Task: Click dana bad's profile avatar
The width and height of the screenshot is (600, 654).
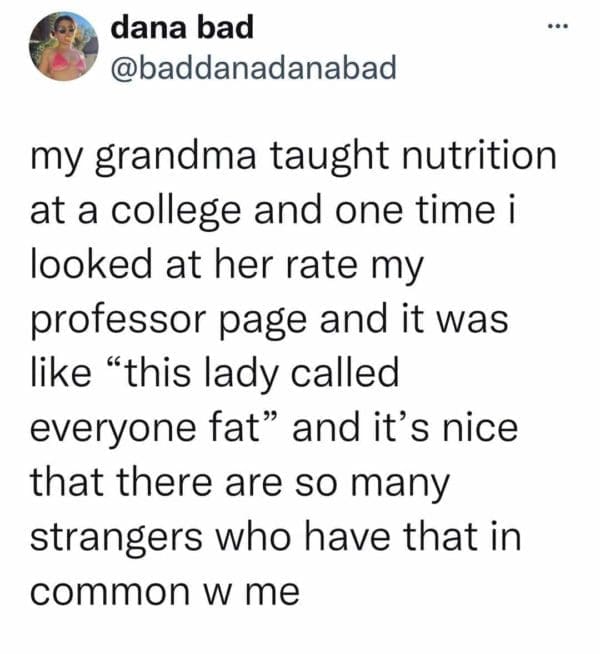Action: click(64, 46)
